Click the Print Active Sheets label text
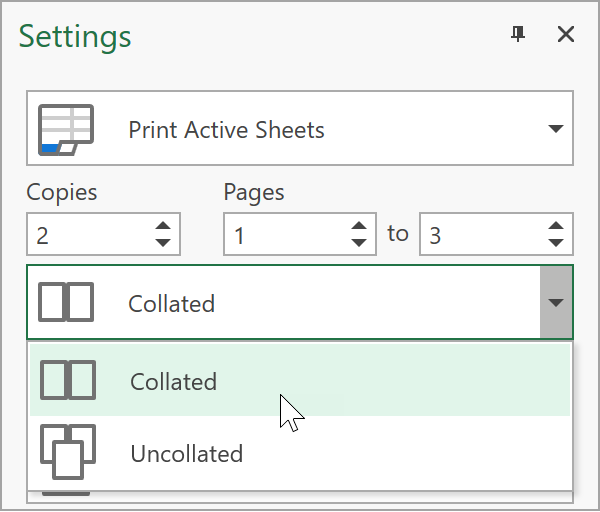600x512 pixels. click(x=226, y=130)
